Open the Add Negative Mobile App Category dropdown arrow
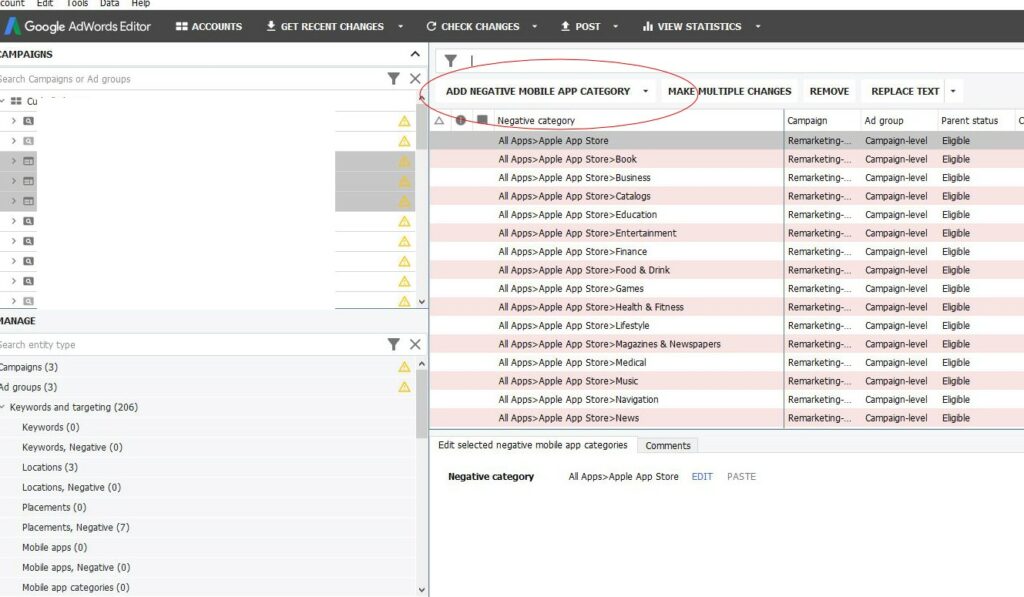Screen dimensions: 1024x597 pos(645,91)
